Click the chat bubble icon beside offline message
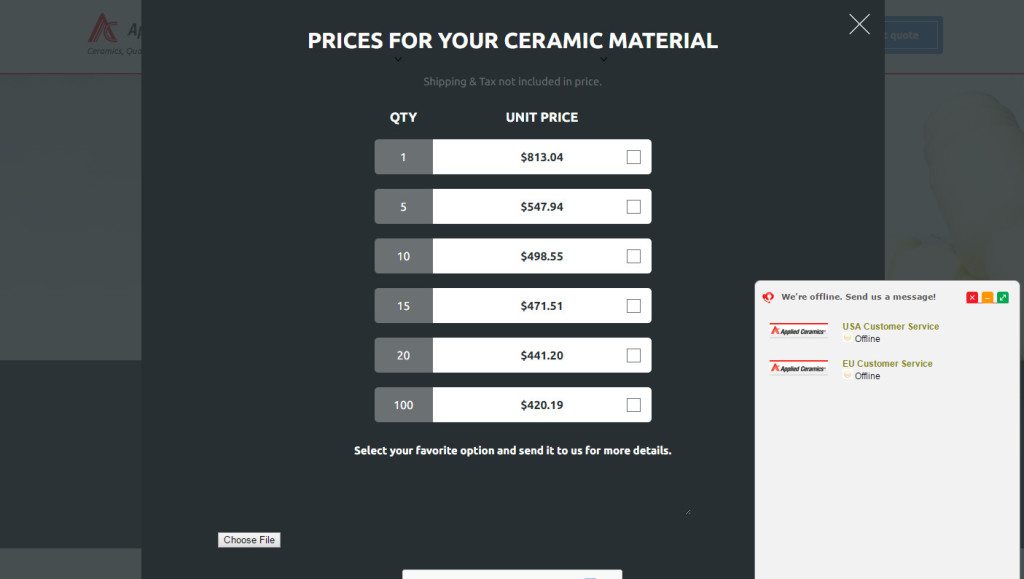 pyautogui.click(x=768, y=297)
